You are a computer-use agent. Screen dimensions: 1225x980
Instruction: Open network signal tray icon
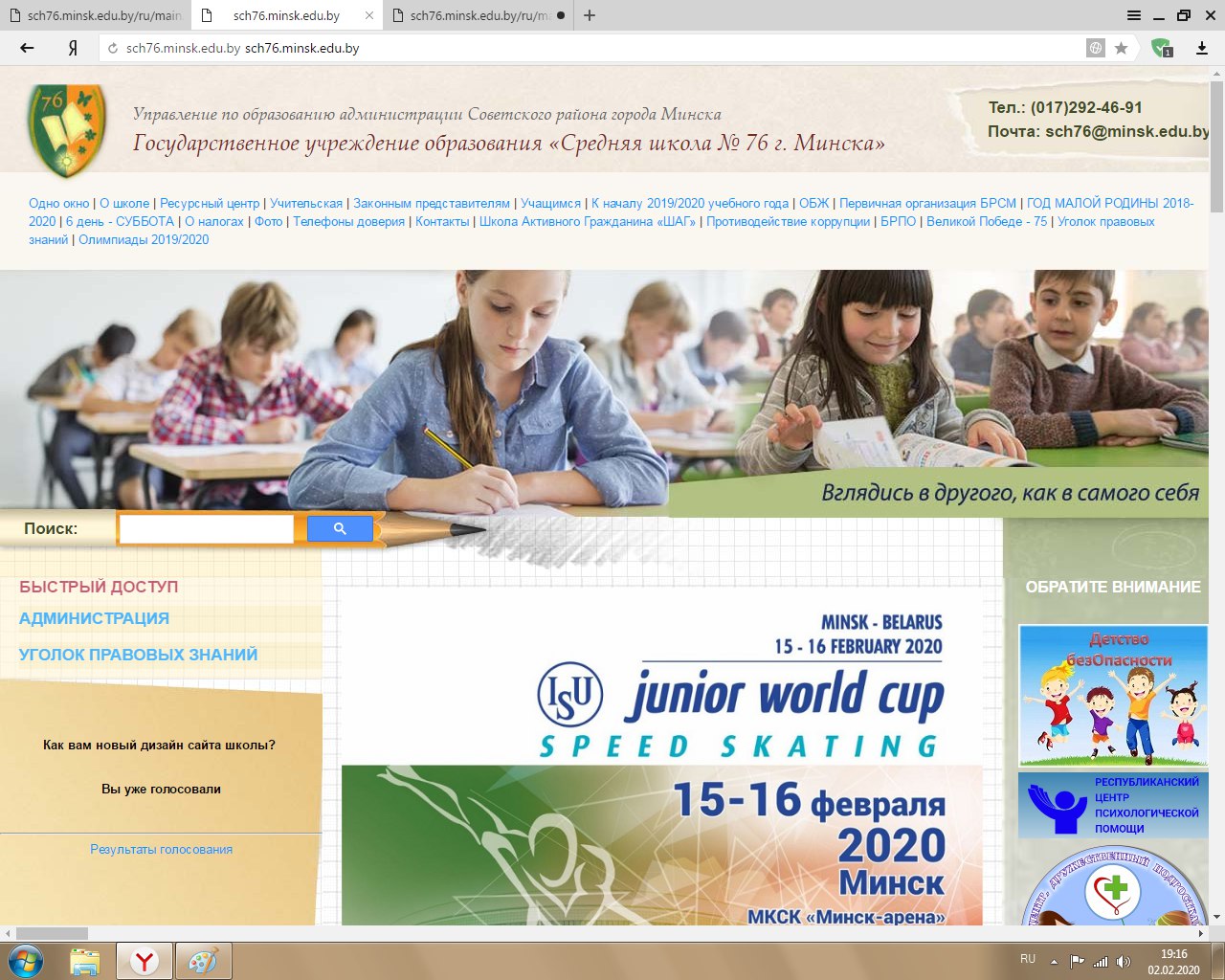(1101, 962)
